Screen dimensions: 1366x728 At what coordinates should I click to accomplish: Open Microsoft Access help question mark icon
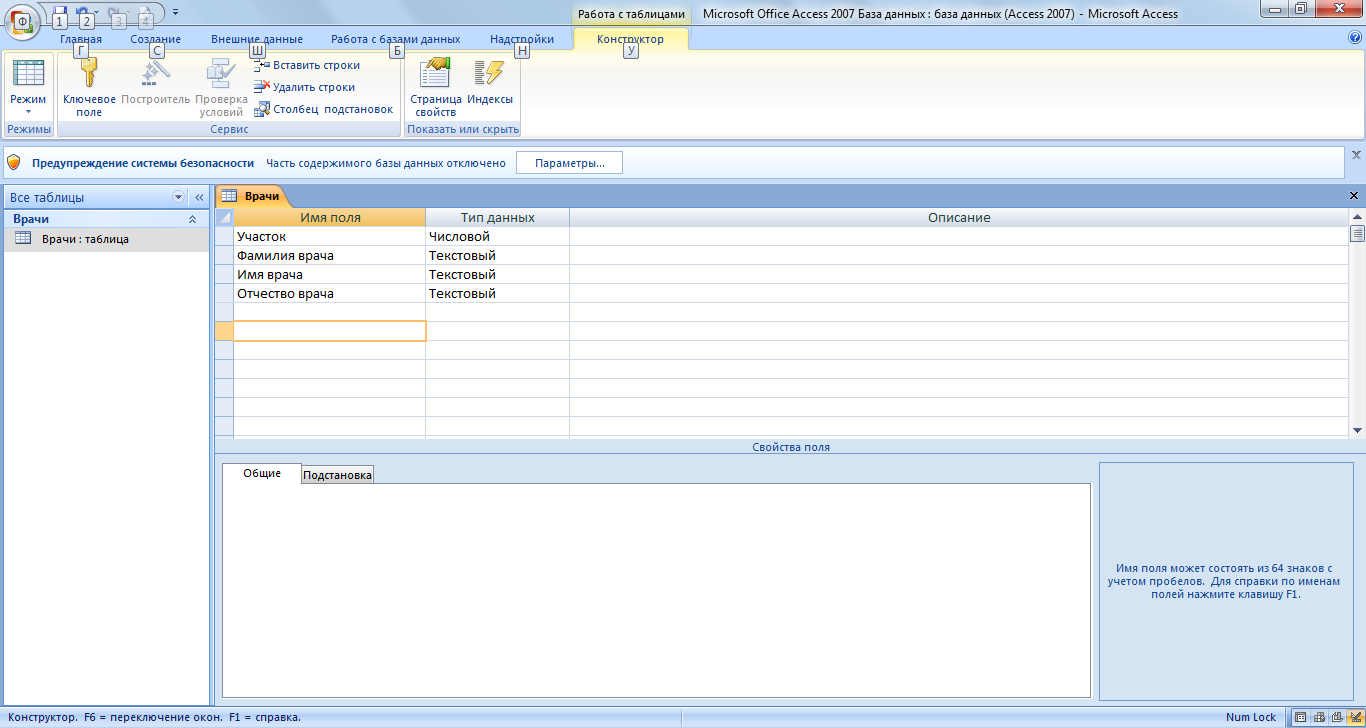pyautogui.click(x=1355, y=38)
